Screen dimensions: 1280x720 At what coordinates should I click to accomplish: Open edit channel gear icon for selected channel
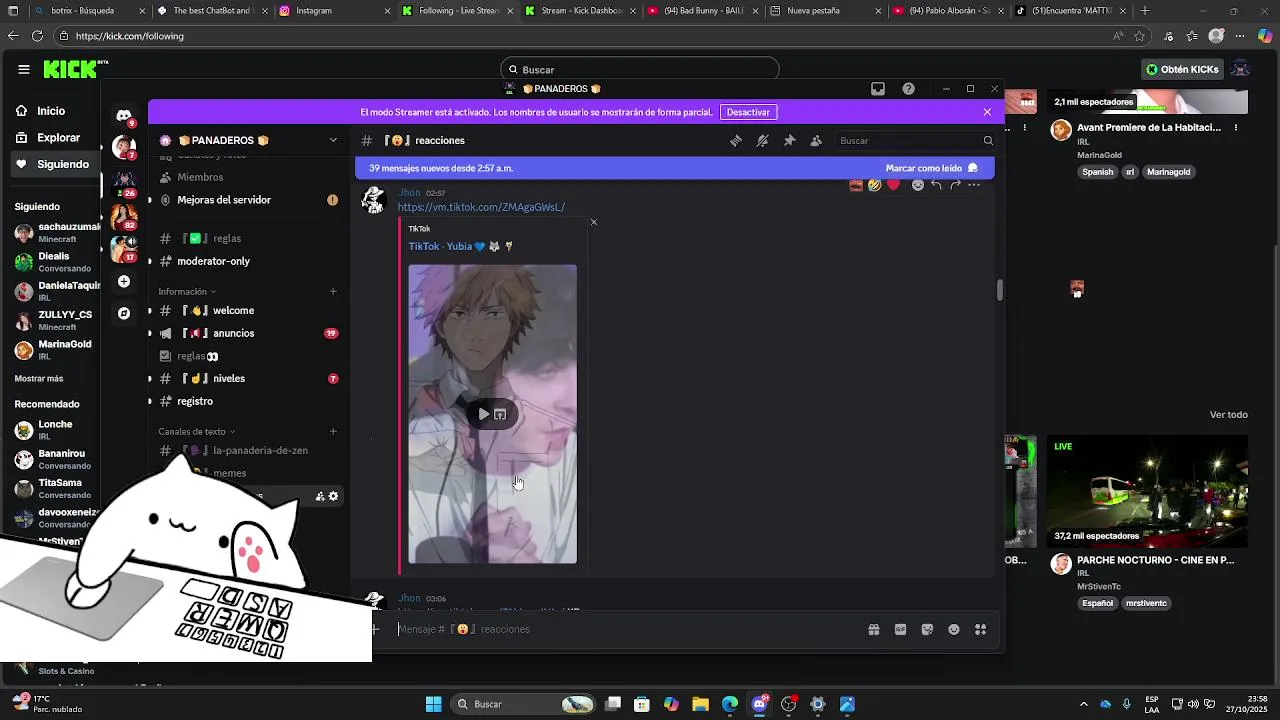click(334, 496)
